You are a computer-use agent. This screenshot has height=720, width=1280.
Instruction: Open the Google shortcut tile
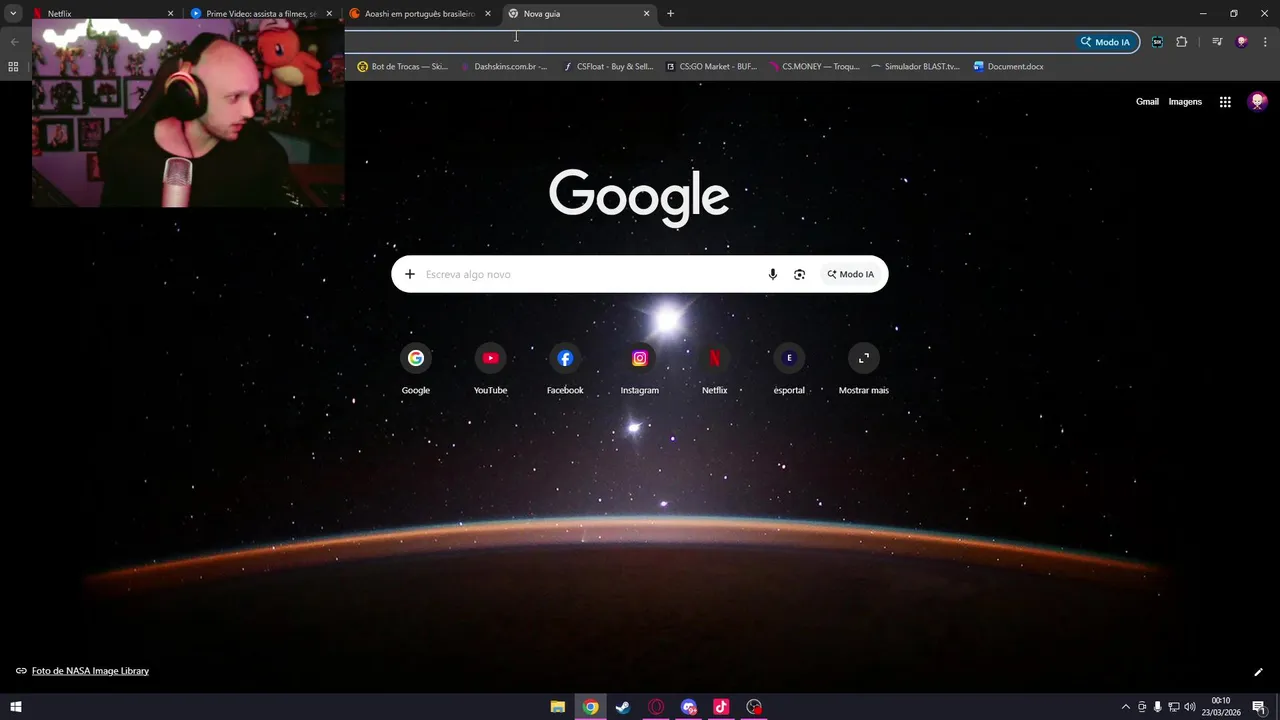click(x=416, y=368)
